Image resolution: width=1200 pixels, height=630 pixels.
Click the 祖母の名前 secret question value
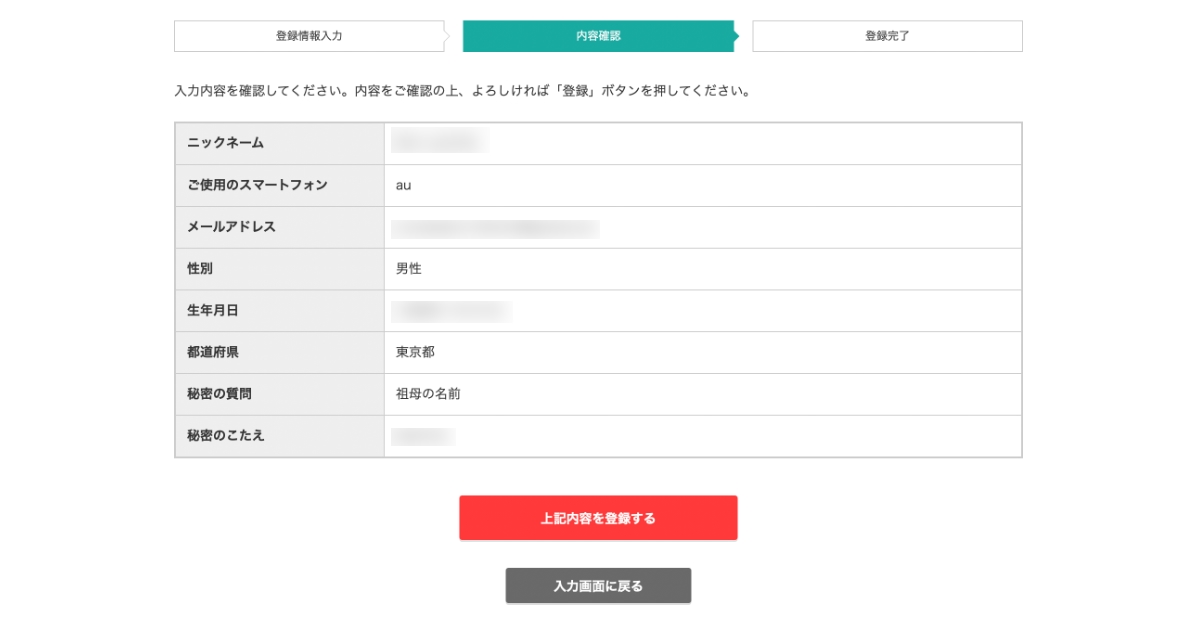428,394
